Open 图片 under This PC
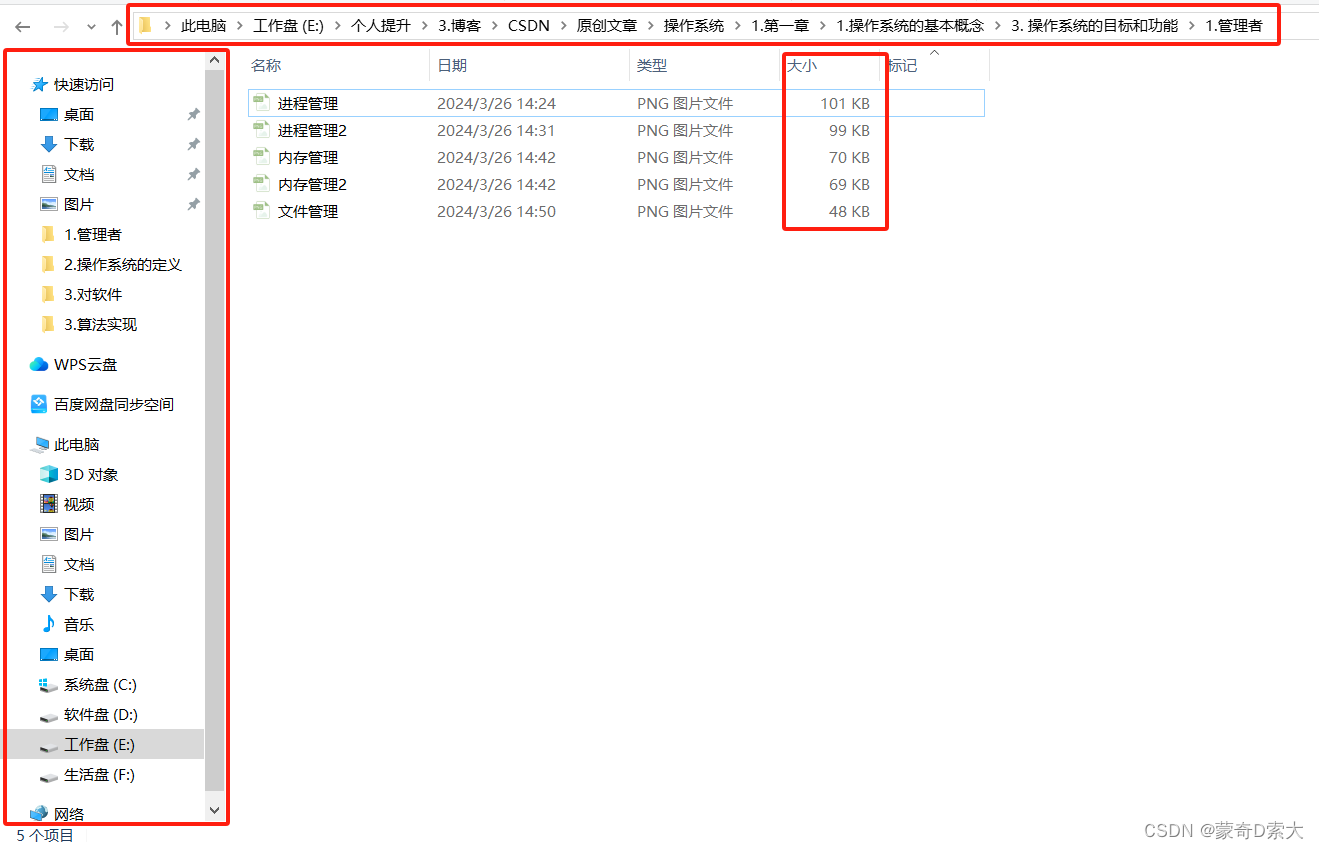Screen dimensions: 1319x849 (79, 535)
